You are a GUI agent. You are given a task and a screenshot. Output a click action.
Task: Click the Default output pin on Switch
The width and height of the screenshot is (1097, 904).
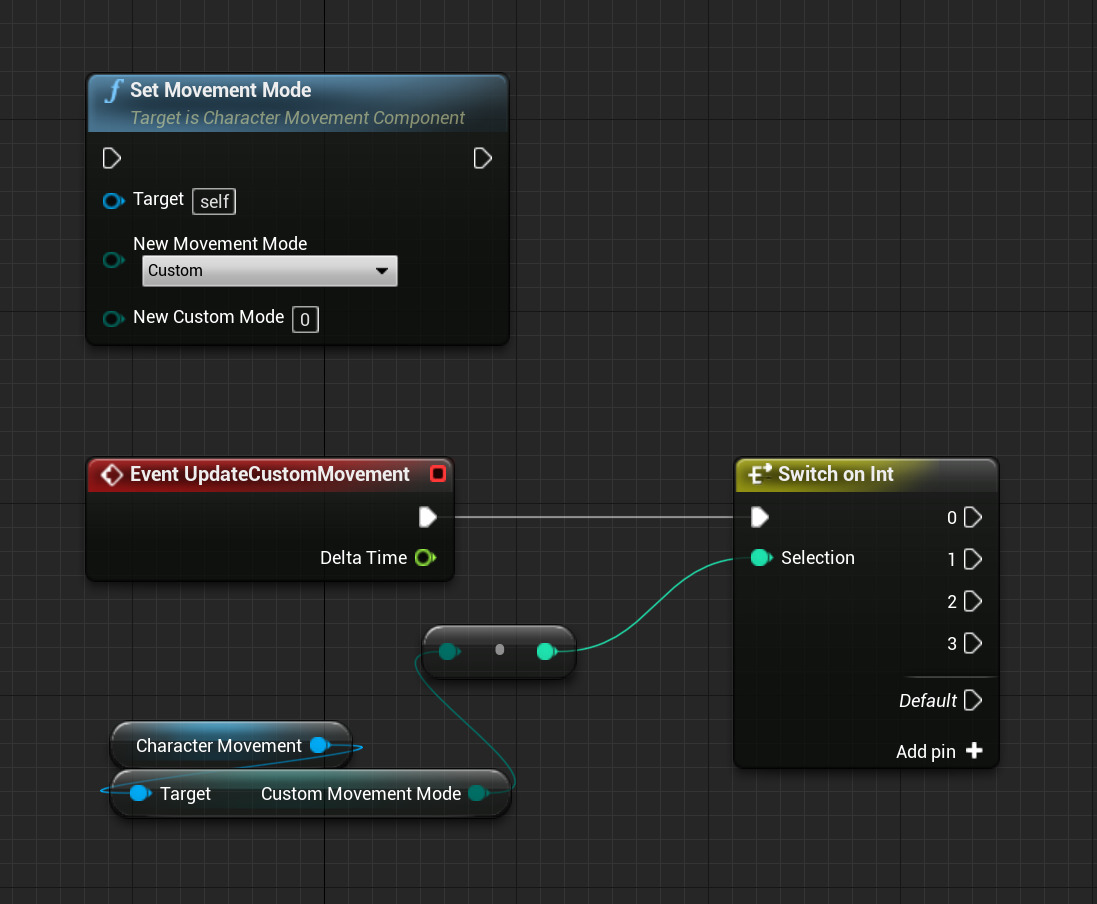pos(972,700)
